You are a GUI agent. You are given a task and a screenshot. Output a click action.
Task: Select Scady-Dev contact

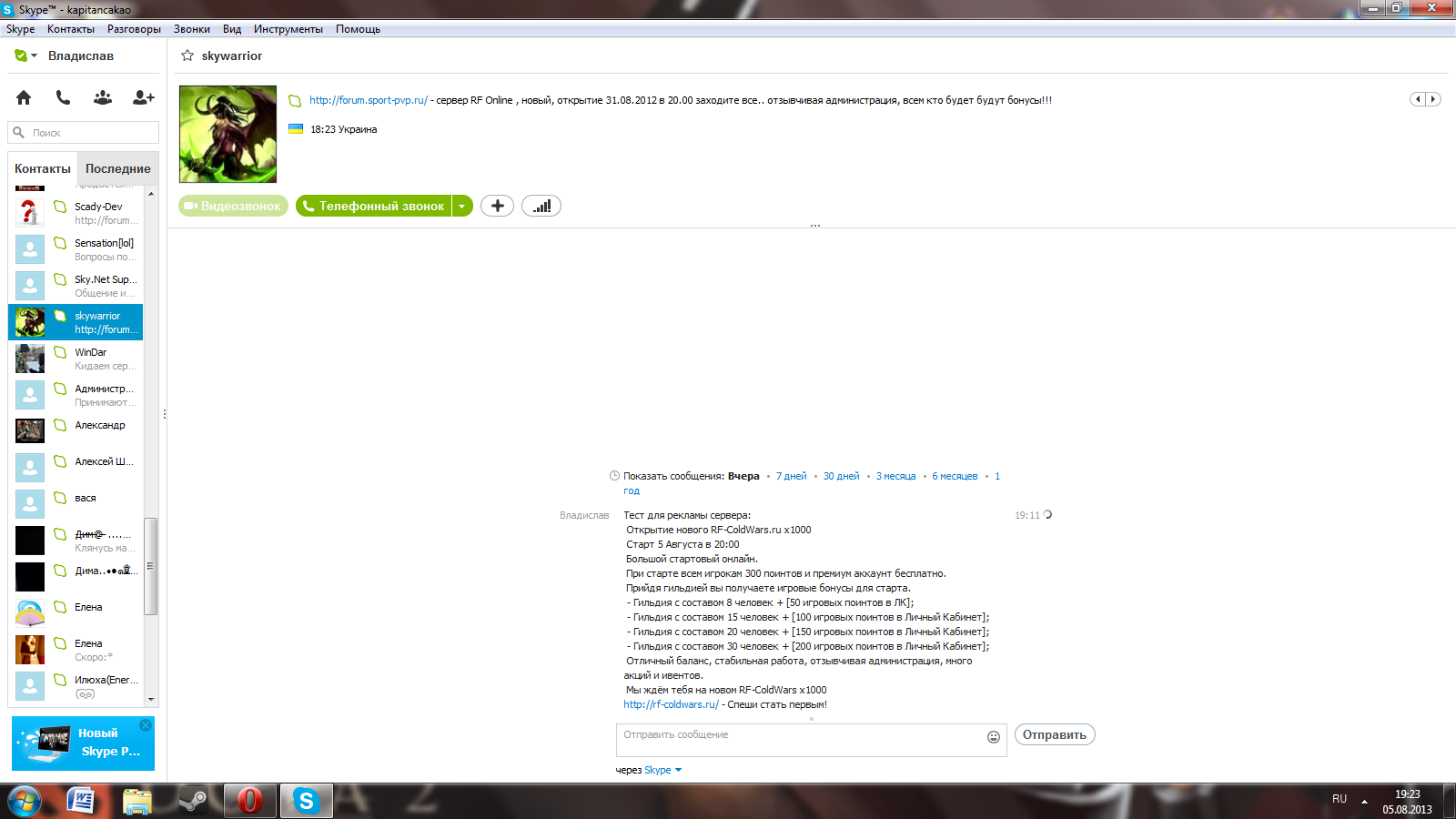pos(76,213)
